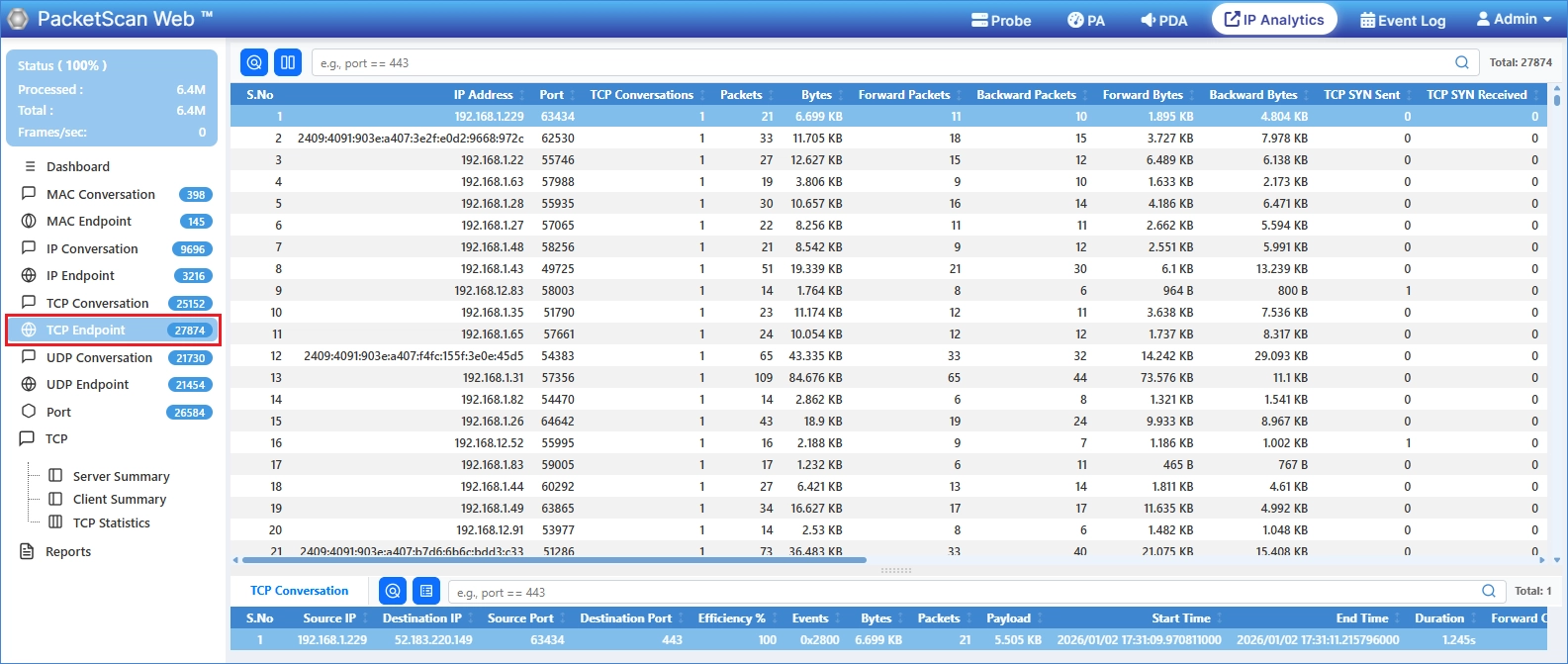Select row with IP 192.168.1.229
1568x664 pixels.
click(890, 117)
